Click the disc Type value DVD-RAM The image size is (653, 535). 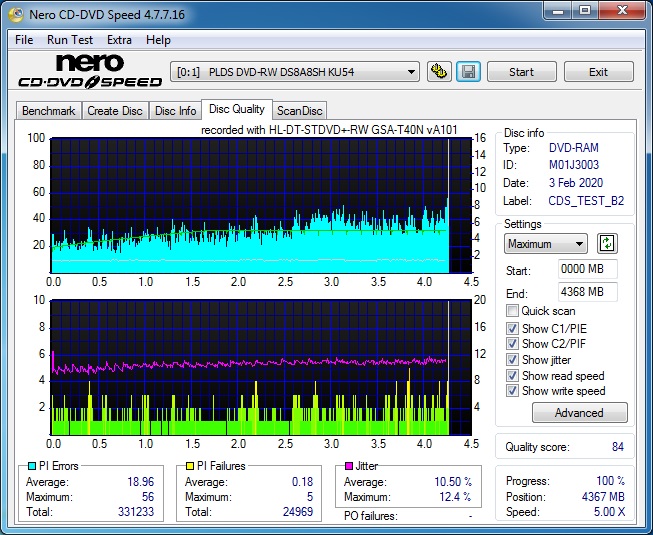coord(573,148)
